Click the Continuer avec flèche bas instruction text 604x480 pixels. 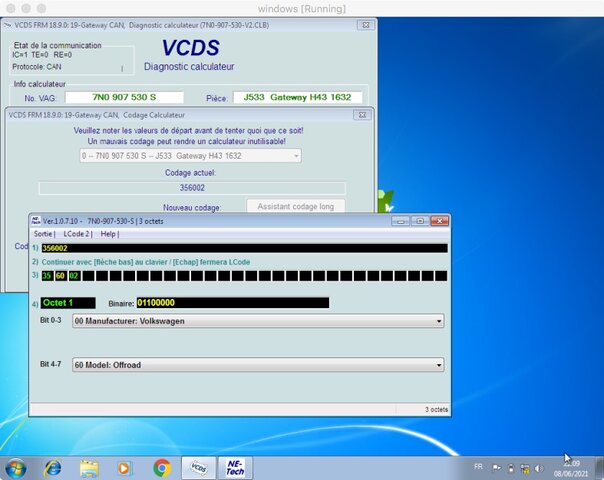coord(146,262)
